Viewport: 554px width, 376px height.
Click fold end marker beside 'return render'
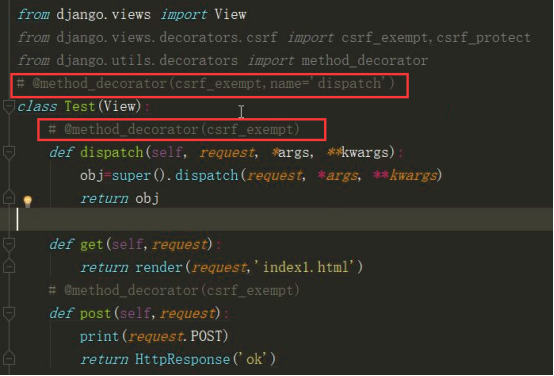(x=8, y=266)
